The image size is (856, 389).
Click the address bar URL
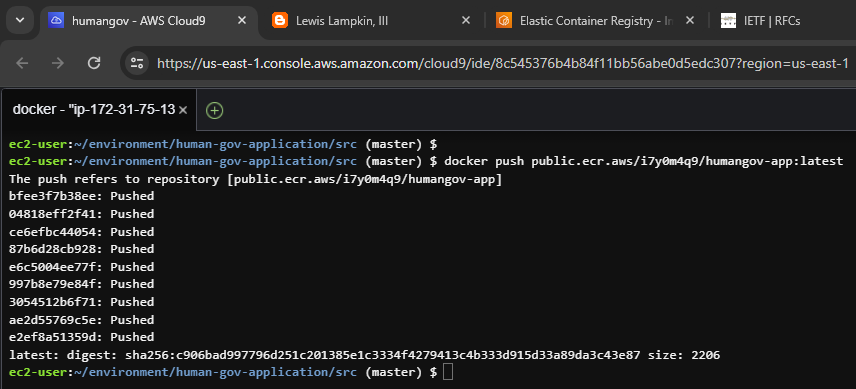503,64
